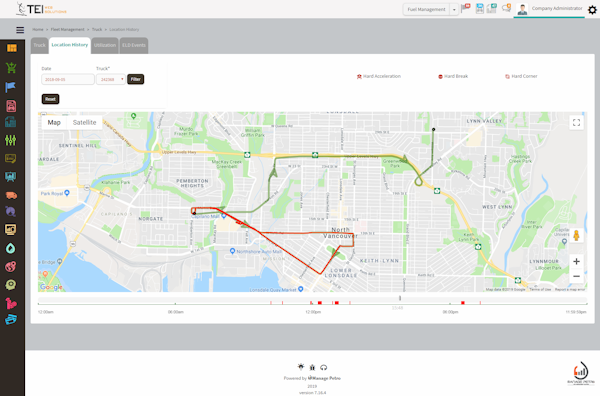The height and width of the screenshot is (396, 600).
Task: Open the green shopping cart sidebar icon
Action: point(11,68)
